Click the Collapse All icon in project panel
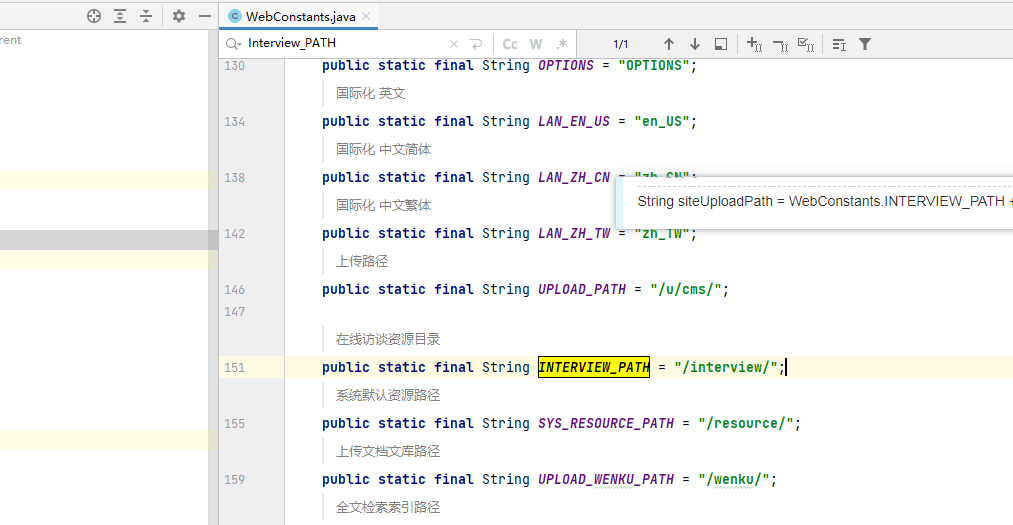 (146, 16)
